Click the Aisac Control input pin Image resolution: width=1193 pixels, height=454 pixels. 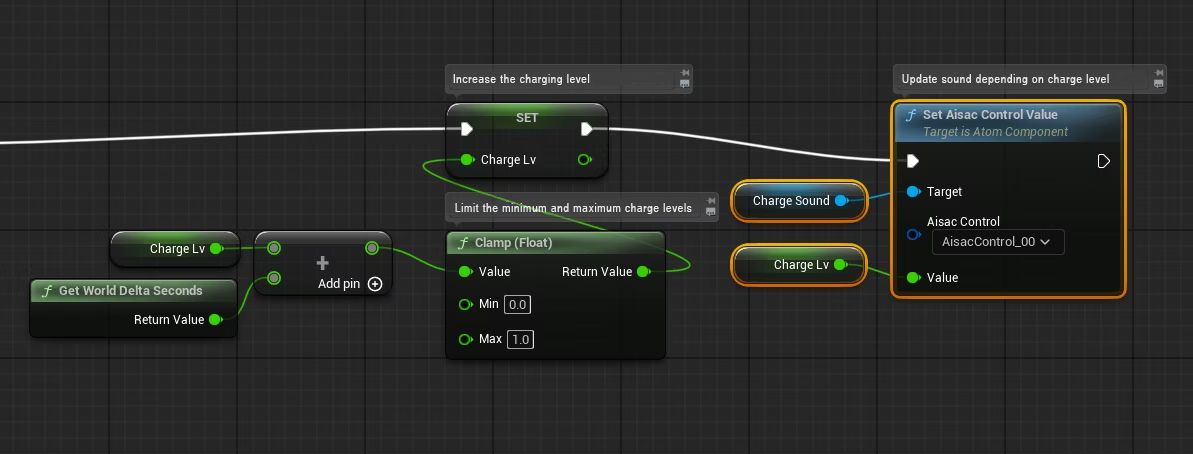pos(913,235)
